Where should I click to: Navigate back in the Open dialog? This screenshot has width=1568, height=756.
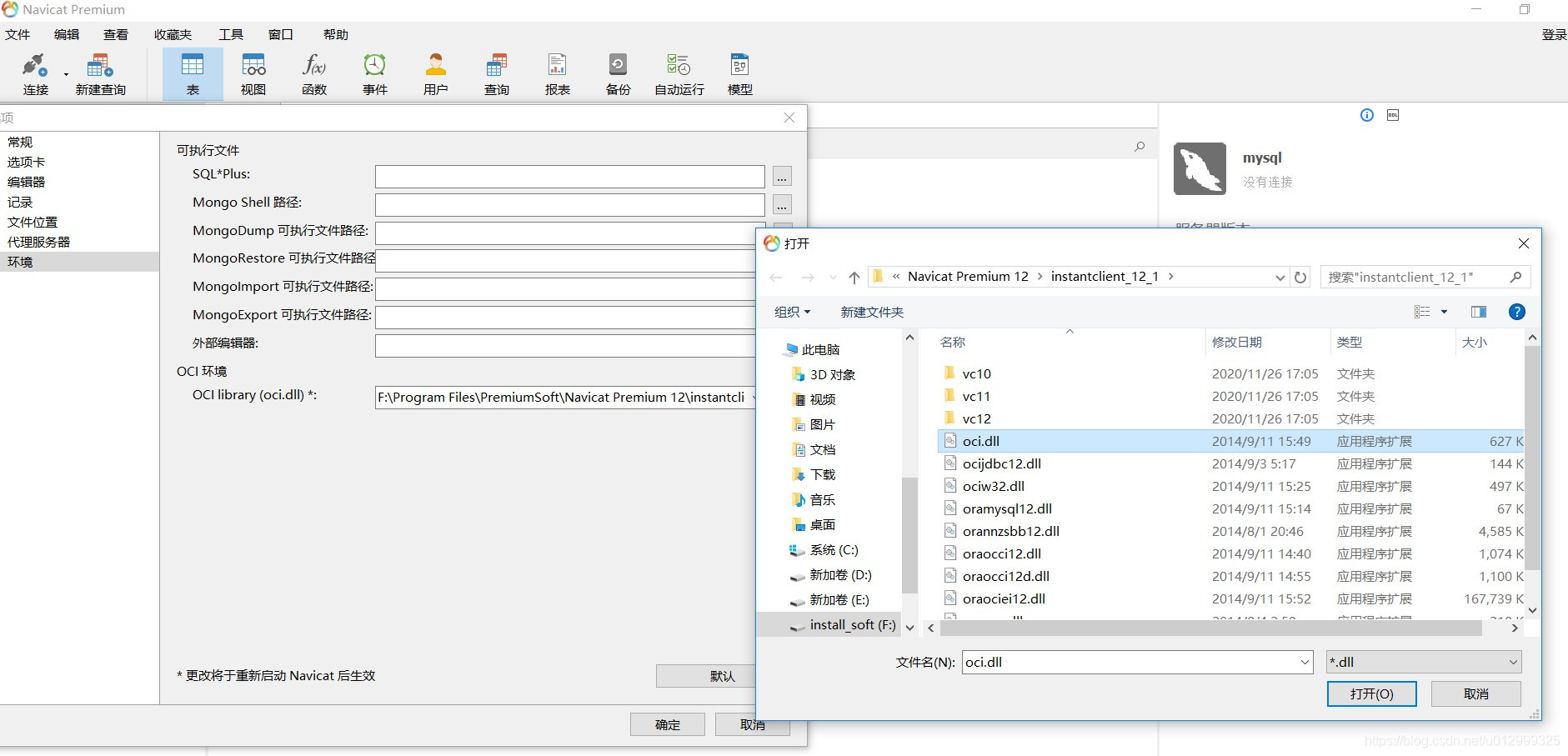(x=777, y=278)
